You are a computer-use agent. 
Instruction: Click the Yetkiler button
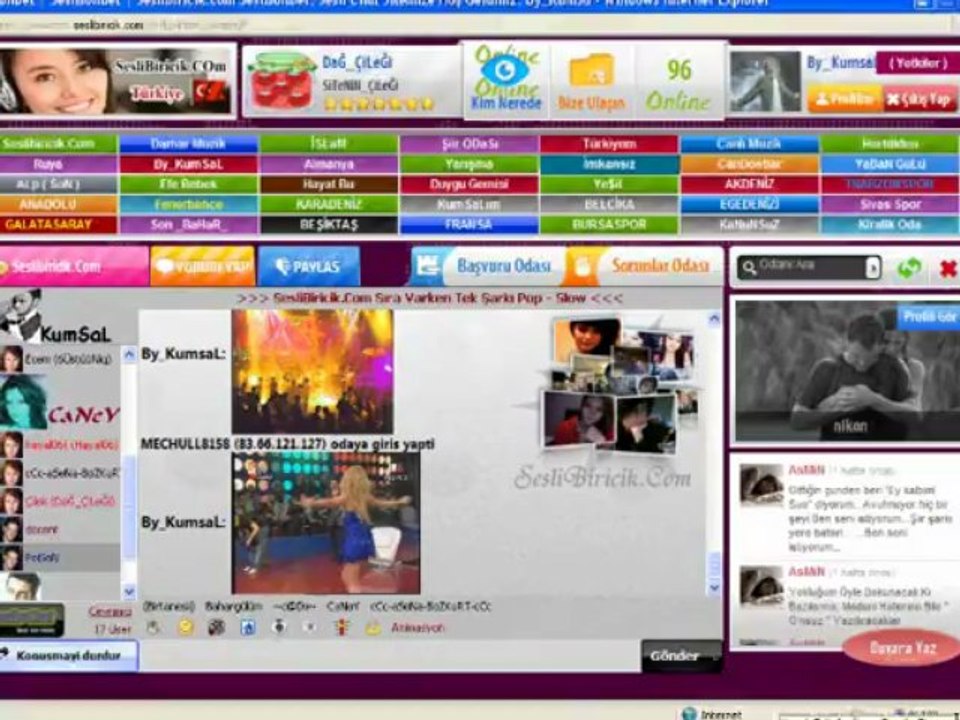(x=917, y=63)
